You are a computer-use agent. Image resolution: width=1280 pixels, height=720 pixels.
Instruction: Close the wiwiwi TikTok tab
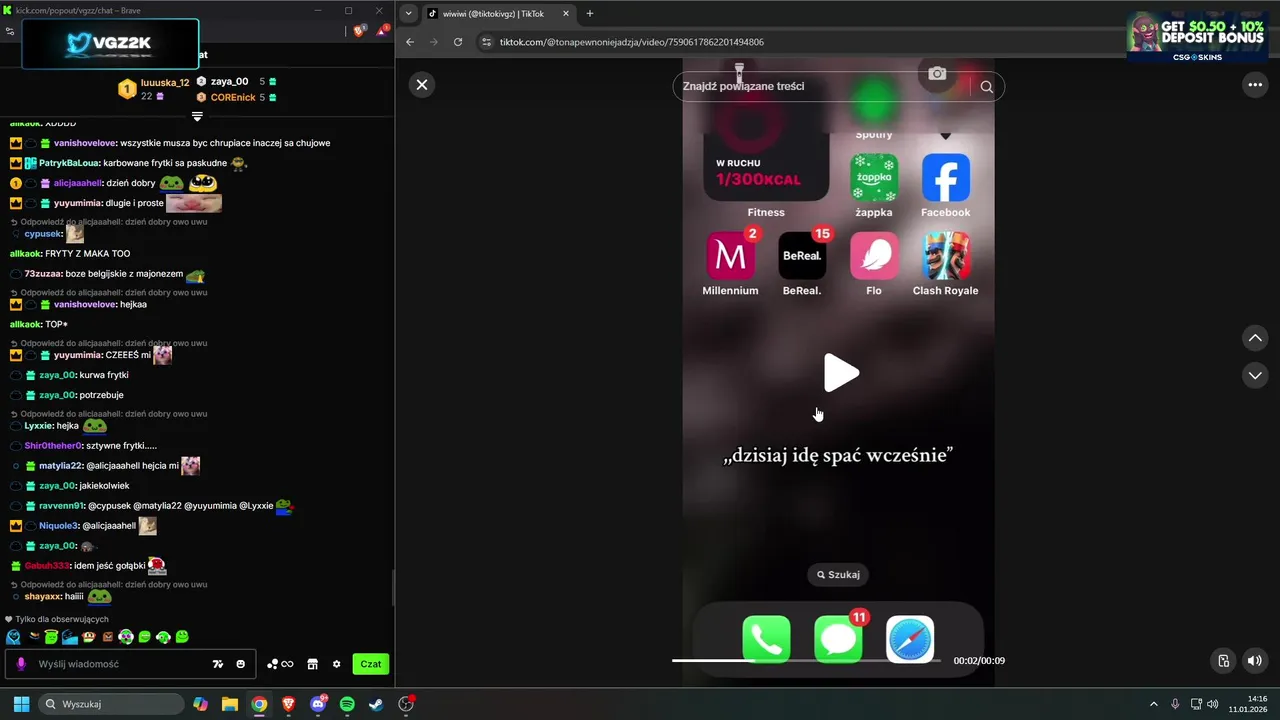coord(565,13)
